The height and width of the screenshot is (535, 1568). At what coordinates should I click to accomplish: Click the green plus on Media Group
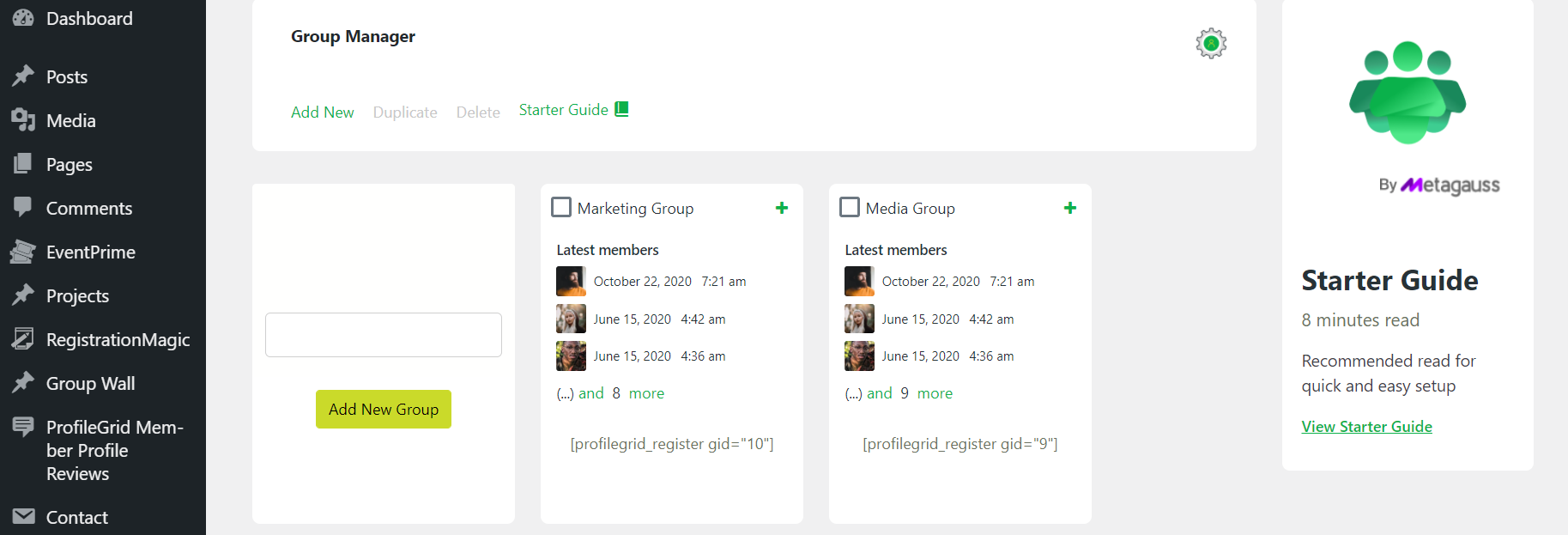coord(1070,208)
